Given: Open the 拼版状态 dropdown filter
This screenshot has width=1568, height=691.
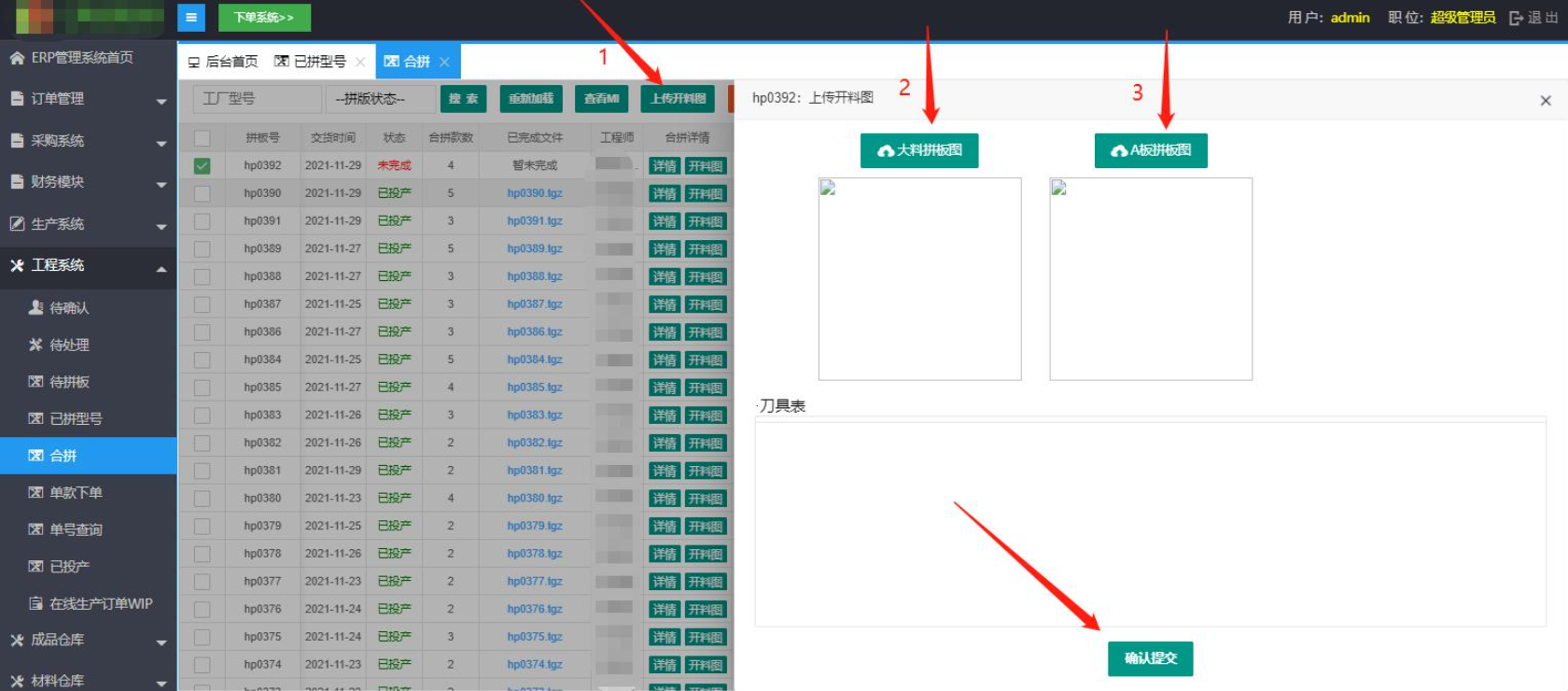Looking at the screenshot, I should tap(380, 98).
